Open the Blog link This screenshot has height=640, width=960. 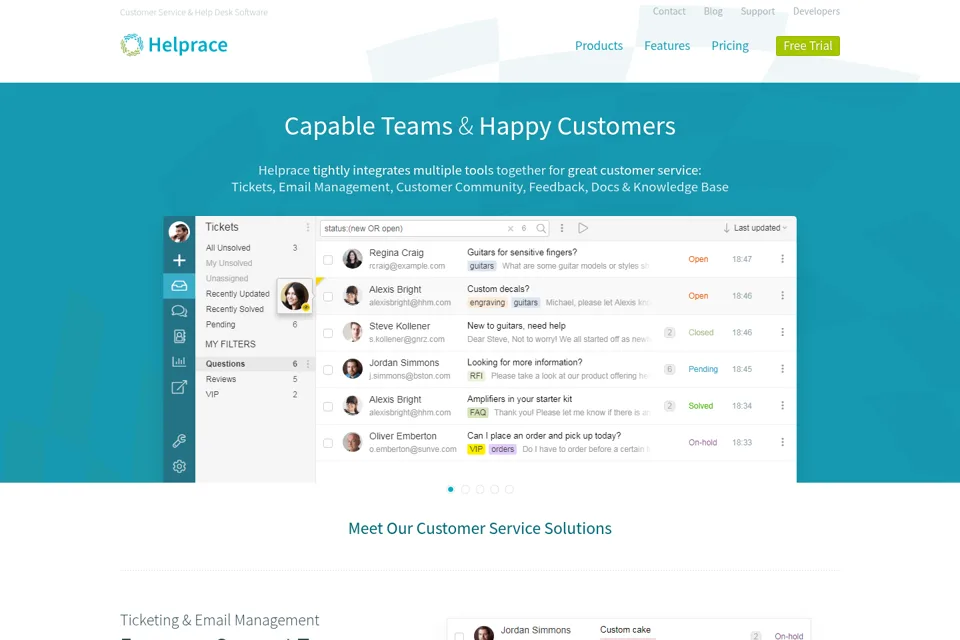click(713, 11)
